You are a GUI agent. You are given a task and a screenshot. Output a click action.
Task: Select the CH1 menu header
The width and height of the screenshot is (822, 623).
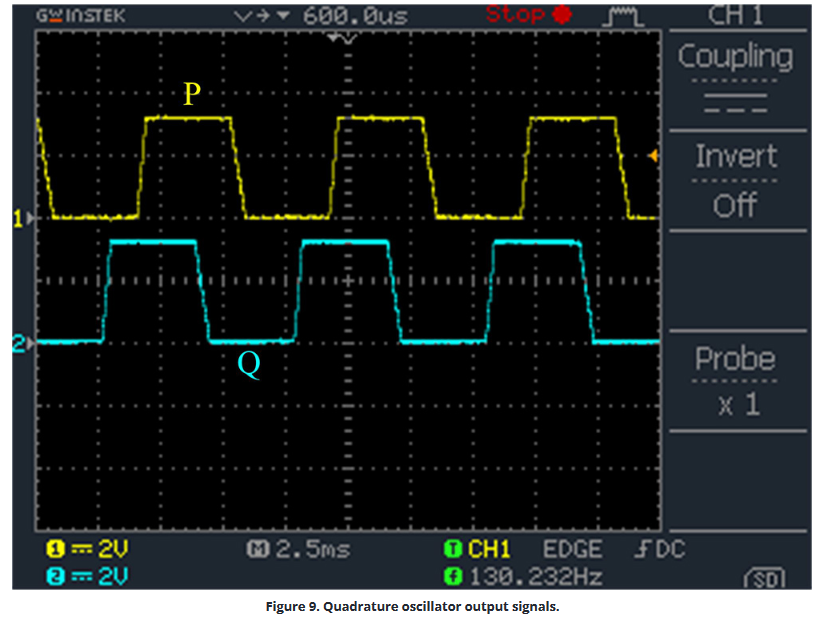pos(737,15)
